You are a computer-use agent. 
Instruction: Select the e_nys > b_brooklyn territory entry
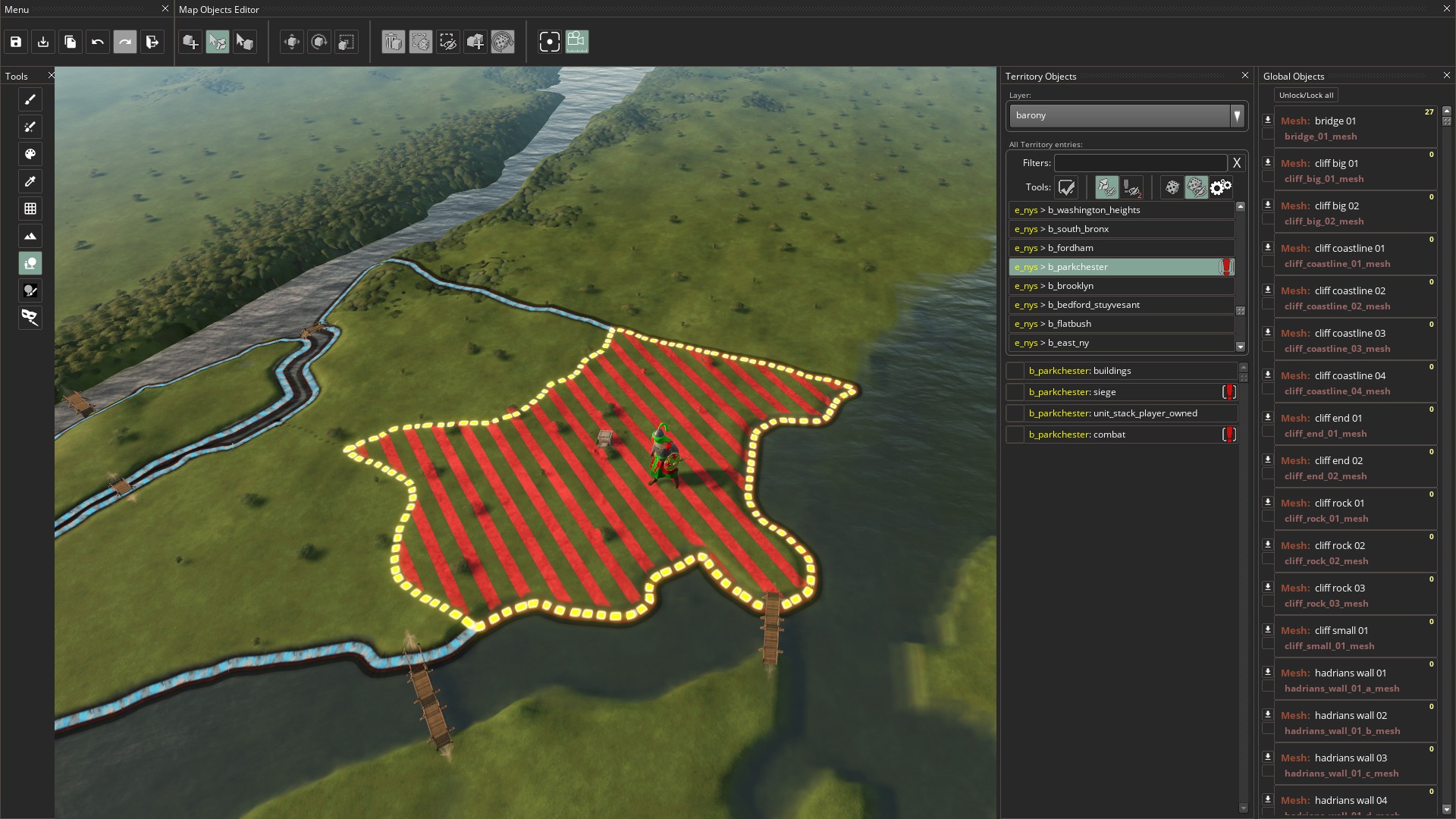click(1121, 286)
